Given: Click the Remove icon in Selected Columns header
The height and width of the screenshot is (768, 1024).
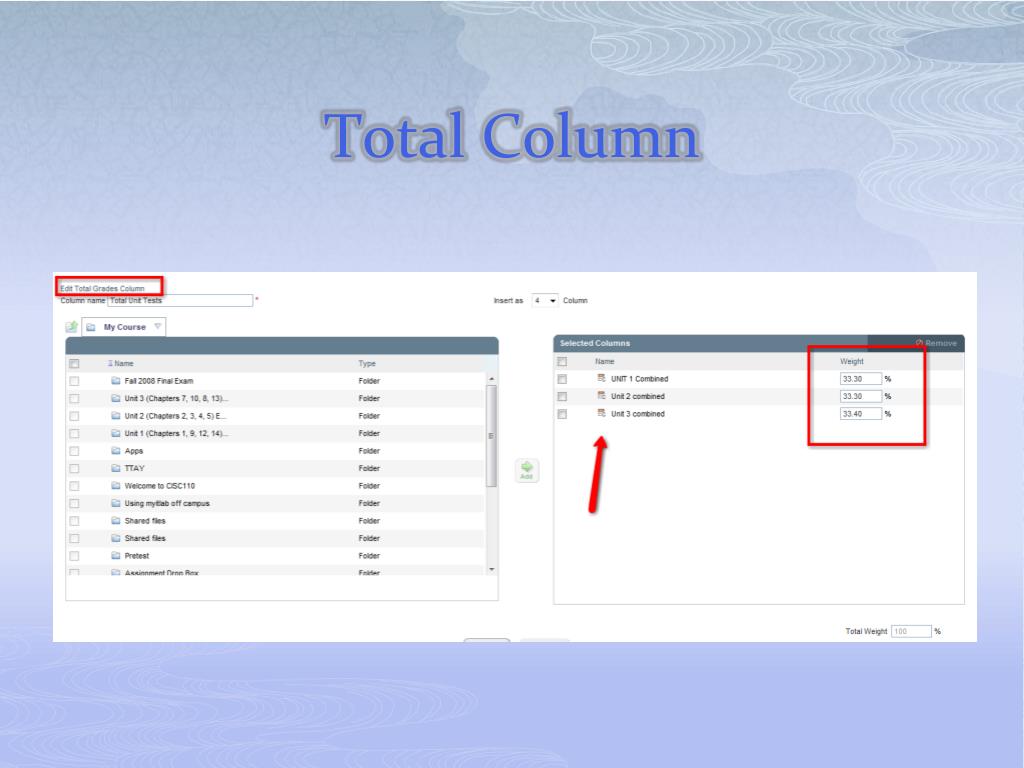Looking at the screenshot, I should [x=919, y=343].
